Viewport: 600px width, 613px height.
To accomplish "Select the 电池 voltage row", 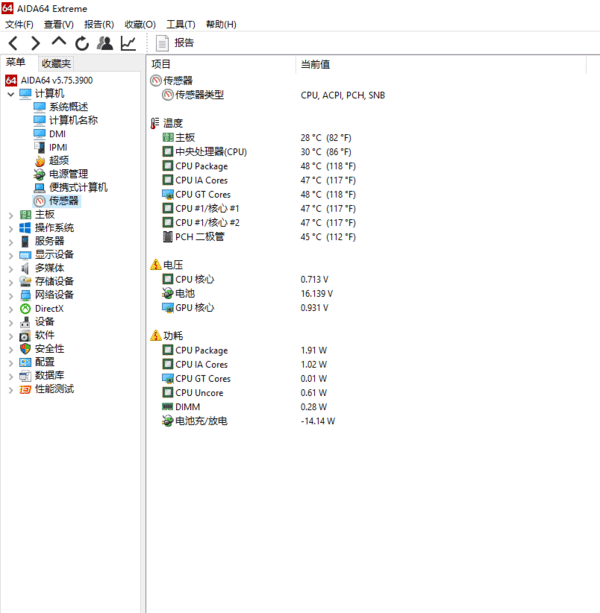I will pyautogui.click(x=247, y=293).
